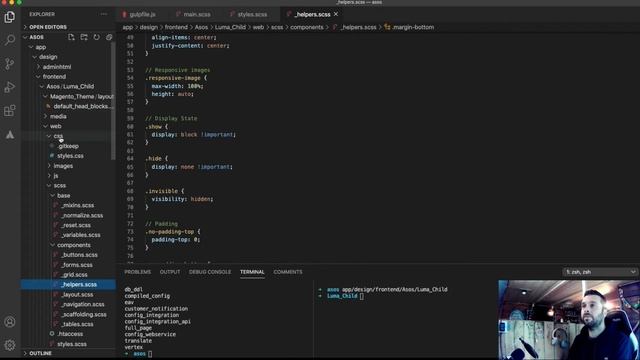Open _grid.scss file
Image resolution: width=640 pixels, height=360 pixels.
click(68, 275)
